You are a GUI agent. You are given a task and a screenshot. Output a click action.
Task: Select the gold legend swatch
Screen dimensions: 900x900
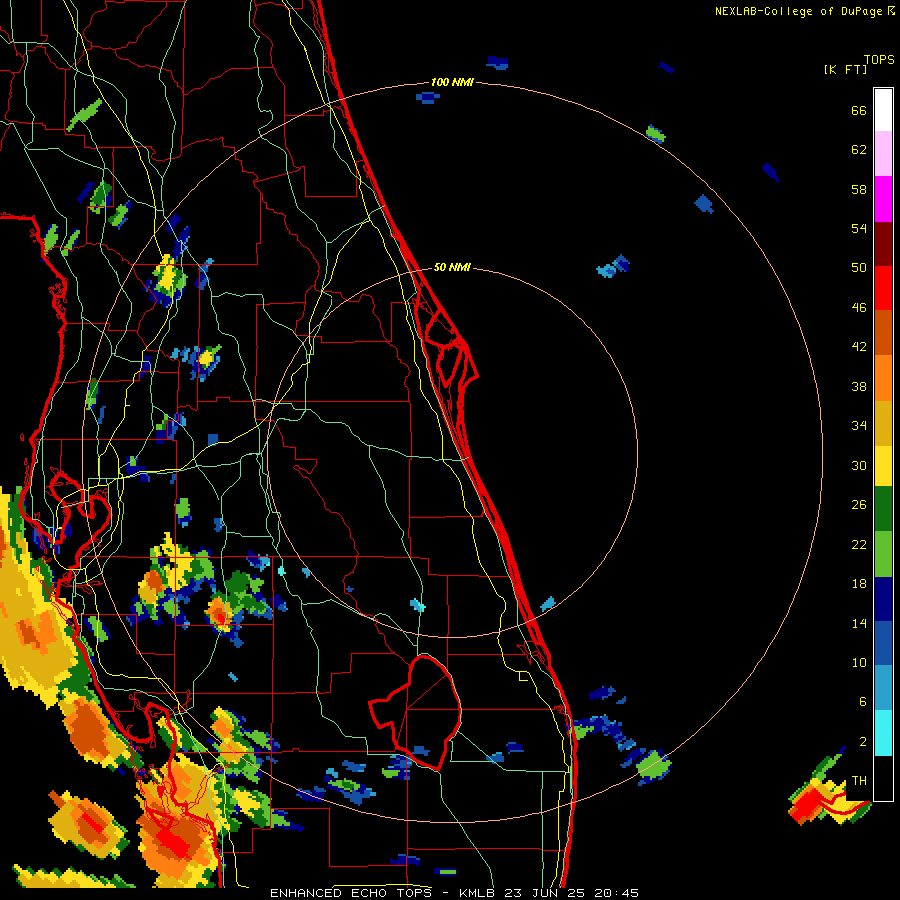[x=883, y=423]
